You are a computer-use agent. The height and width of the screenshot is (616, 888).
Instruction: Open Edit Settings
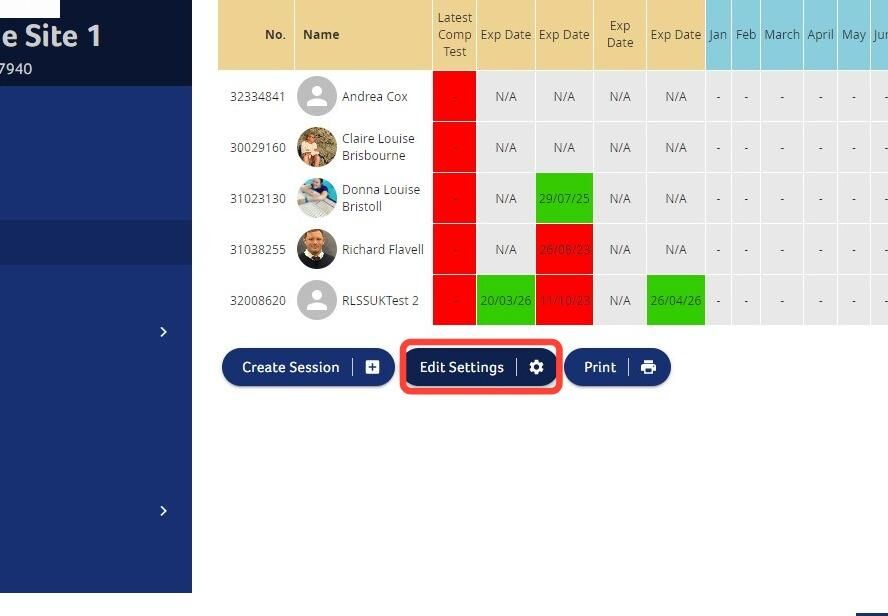pyautogui.click(x=481, y=367)
